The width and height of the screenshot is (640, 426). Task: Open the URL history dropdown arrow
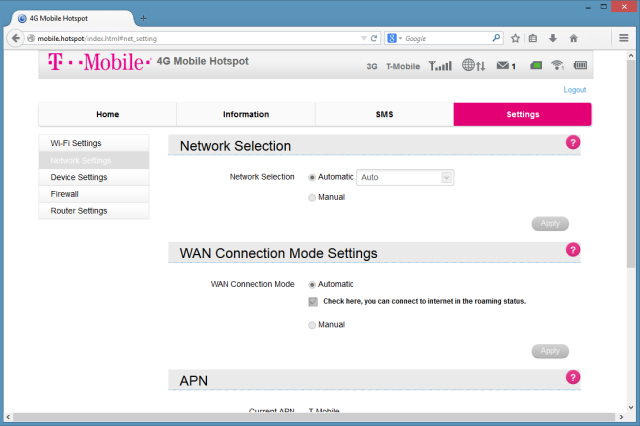pyautogui.click(x=364, y=38)
